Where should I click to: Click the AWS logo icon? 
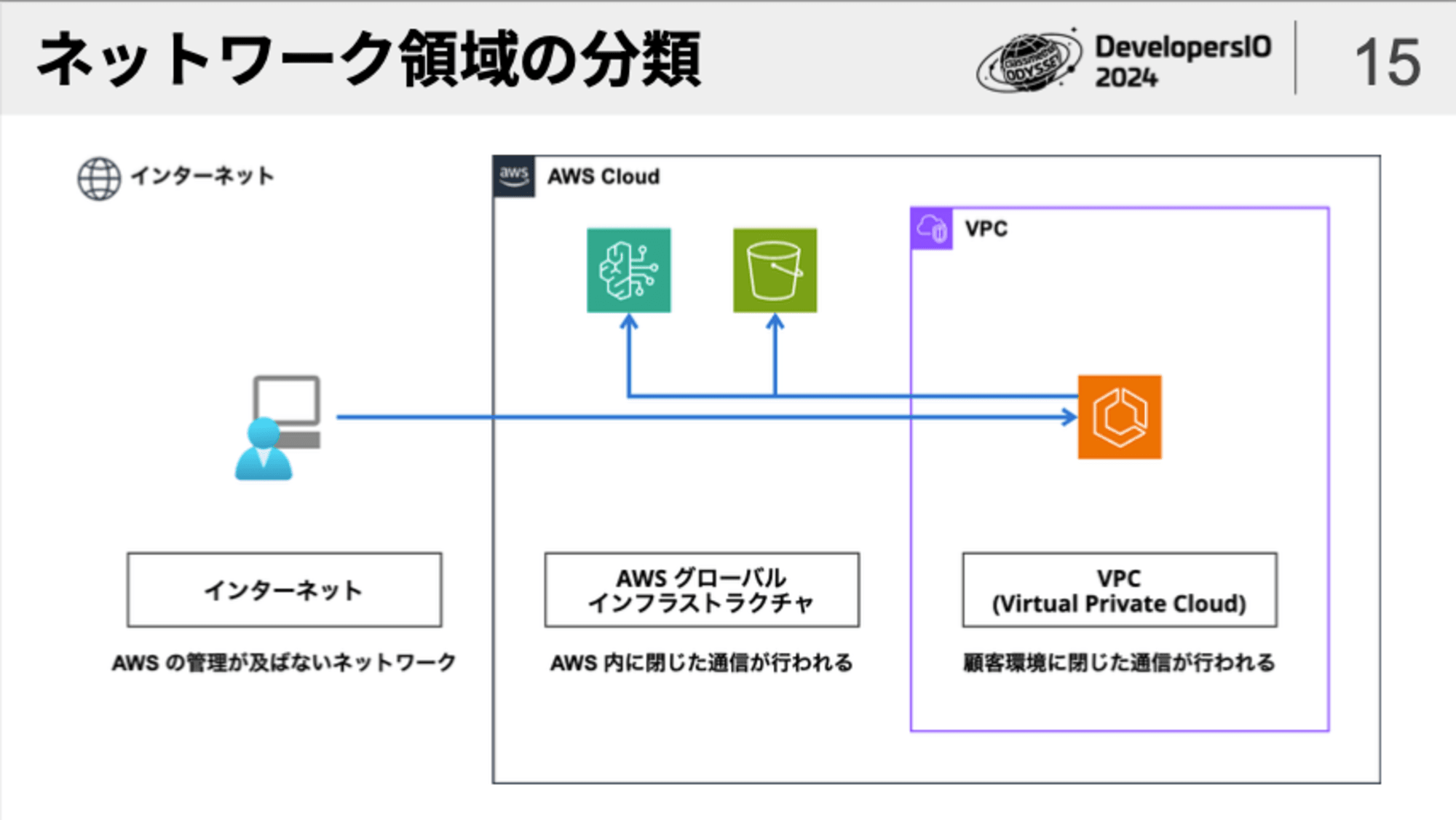515,176
